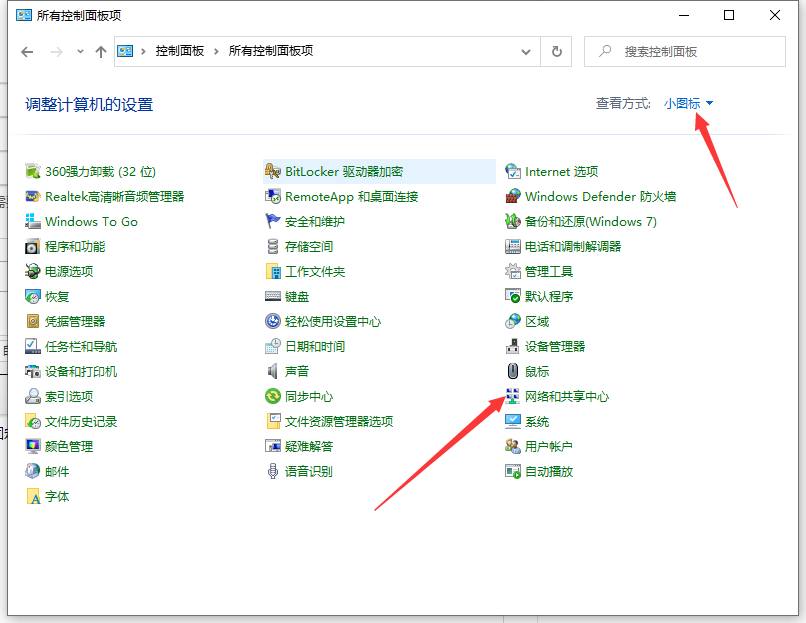Go up one level with up arrow
This screenshot has height=623, width=806.
[101, 52]
